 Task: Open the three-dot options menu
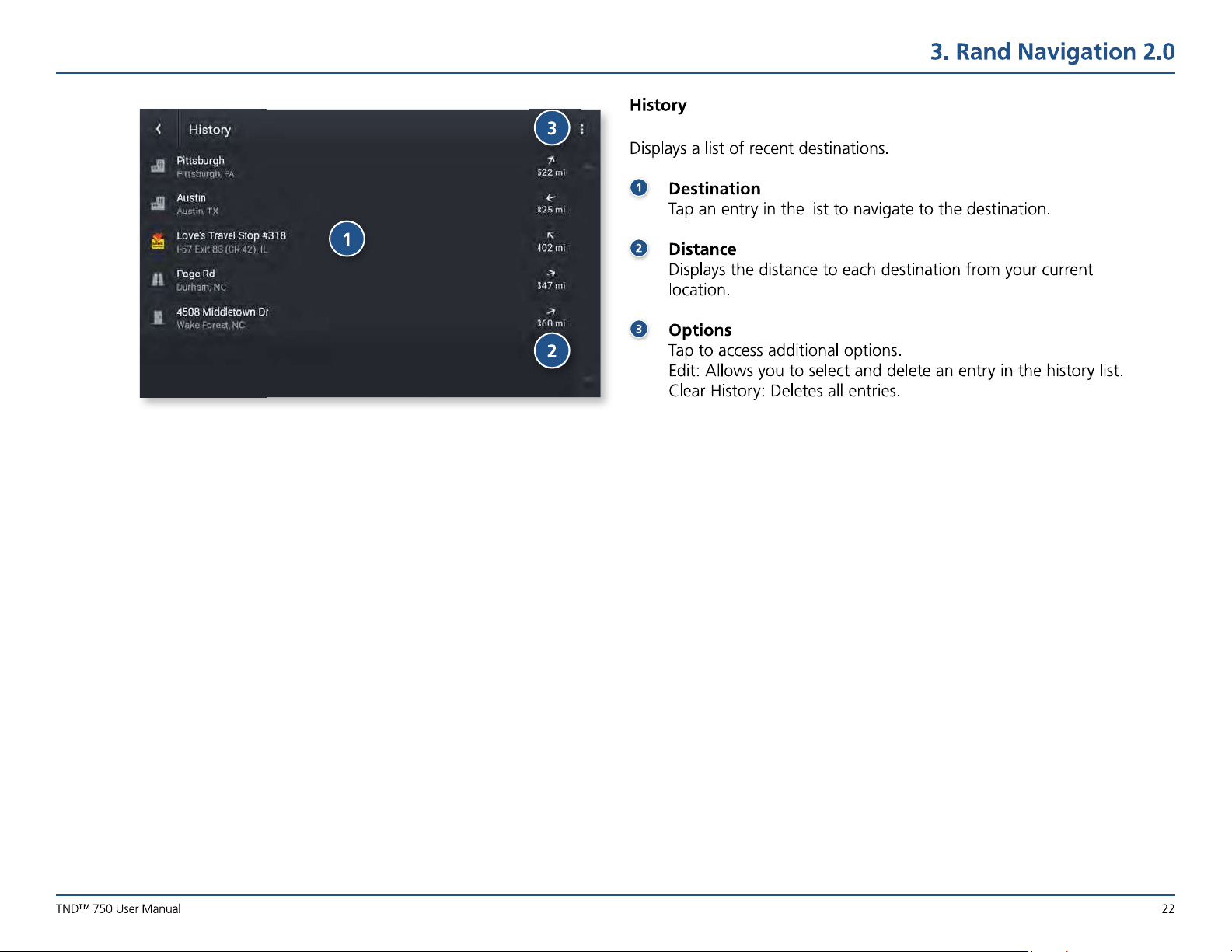[582, 129]
